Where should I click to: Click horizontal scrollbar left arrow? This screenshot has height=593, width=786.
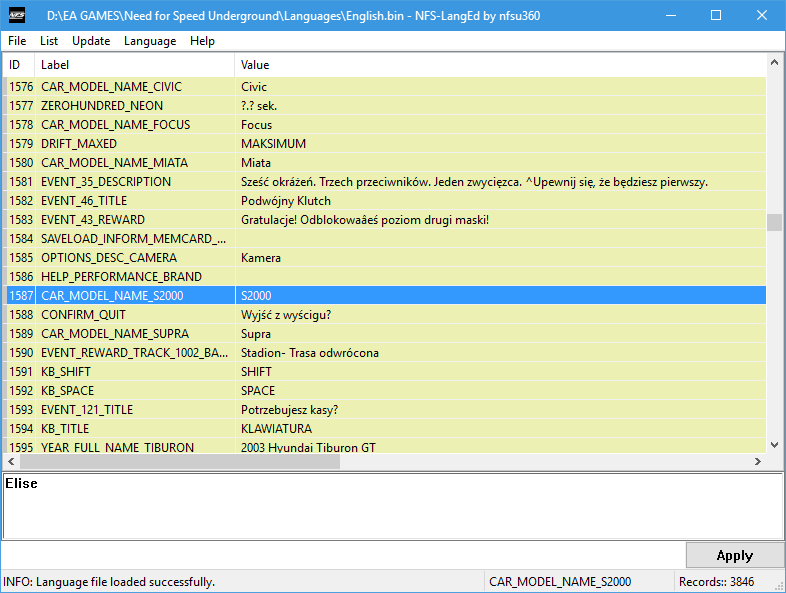point(12,462)
